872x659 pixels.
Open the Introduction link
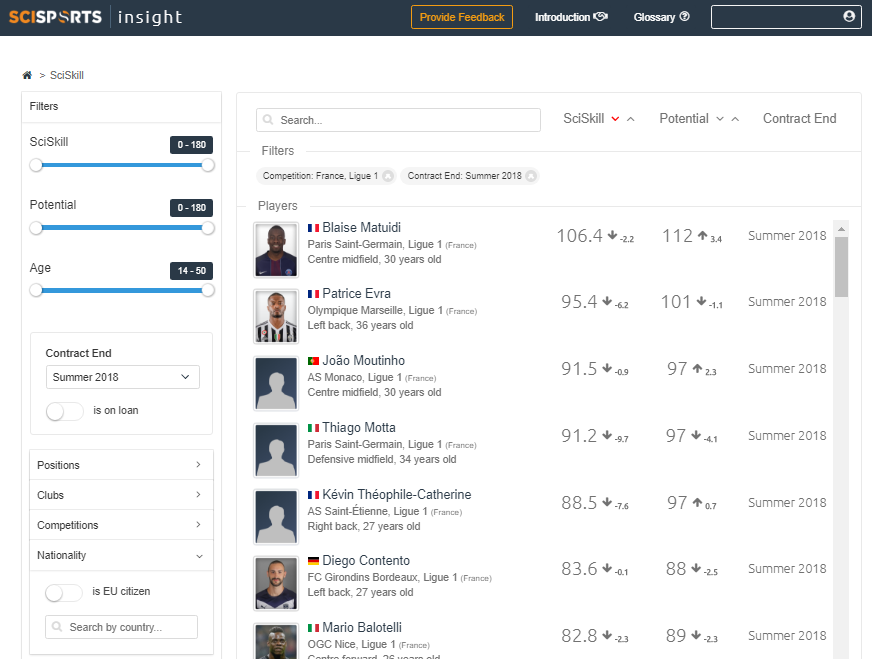click(x=571, y=17)
